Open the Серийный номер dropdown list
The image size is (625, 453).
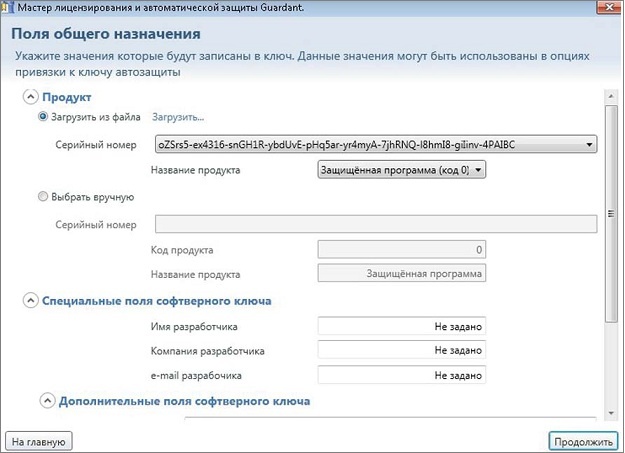pos(591,144)
